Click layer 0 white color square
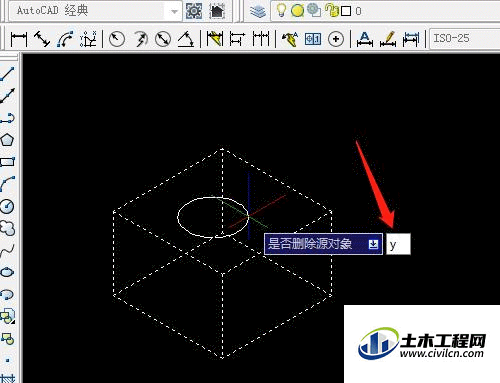 [346, 11]
